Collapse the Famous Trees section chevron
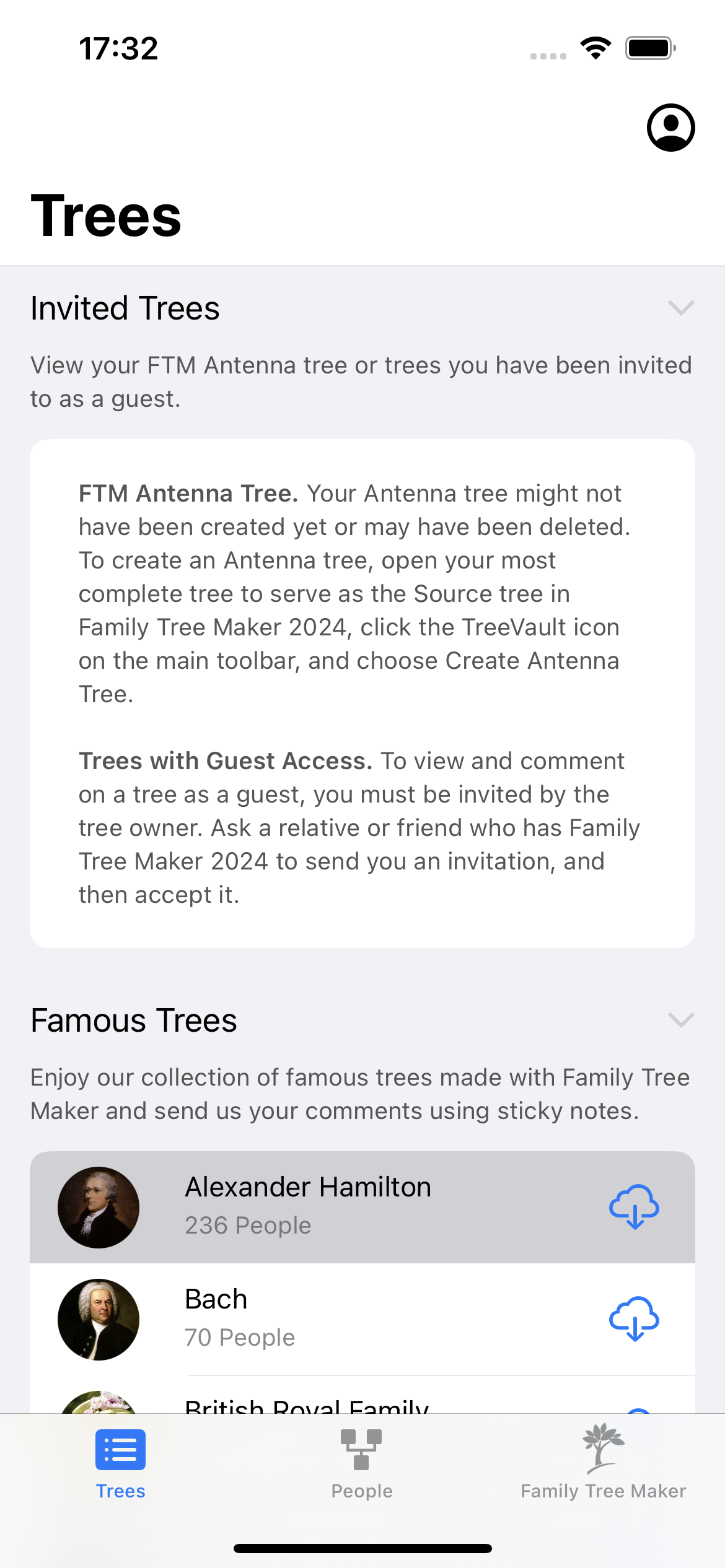Screen dimensions: 725x1568 click(680, 1020)
